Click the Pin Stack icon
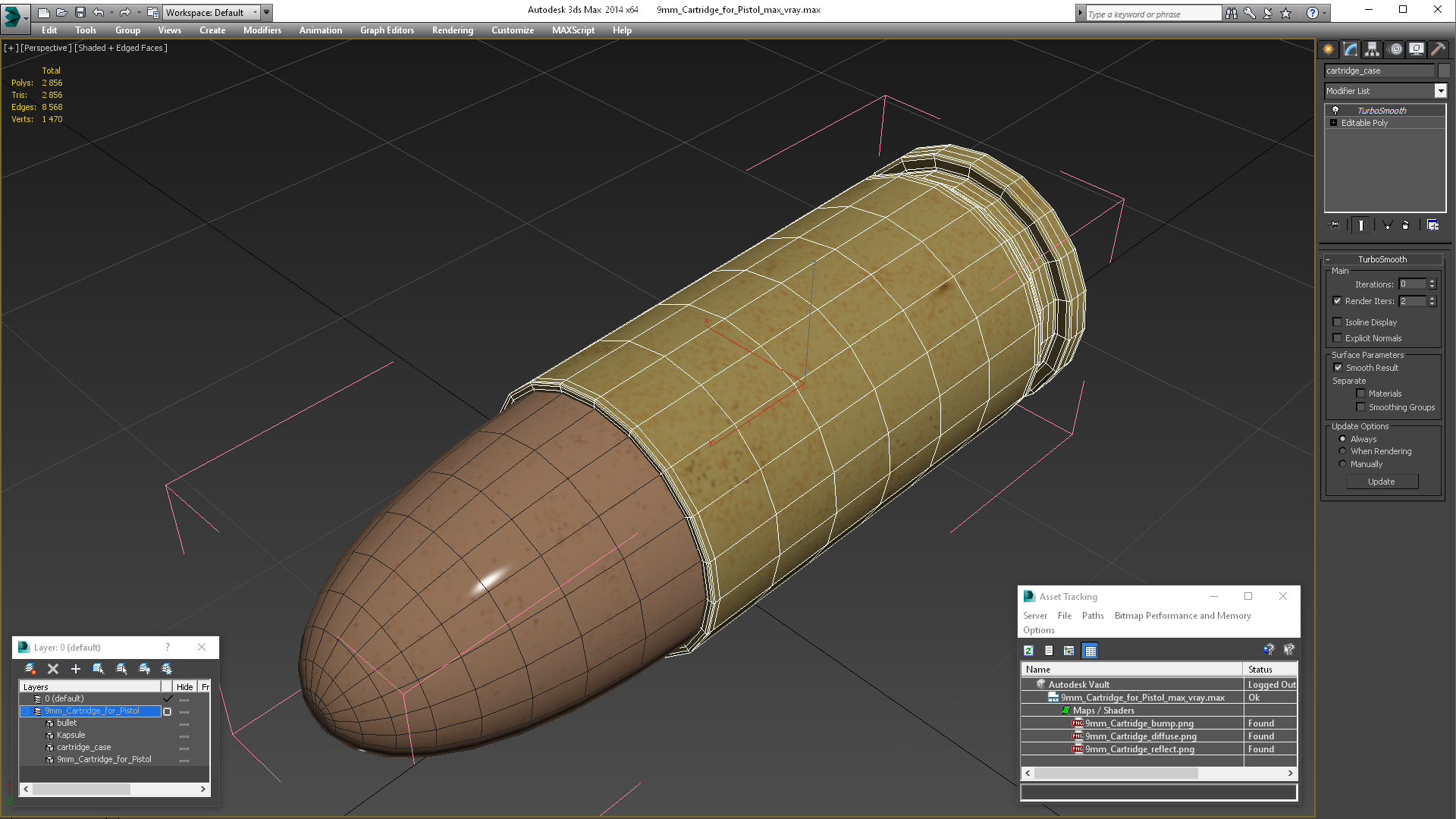 [x=1335, y=225]
